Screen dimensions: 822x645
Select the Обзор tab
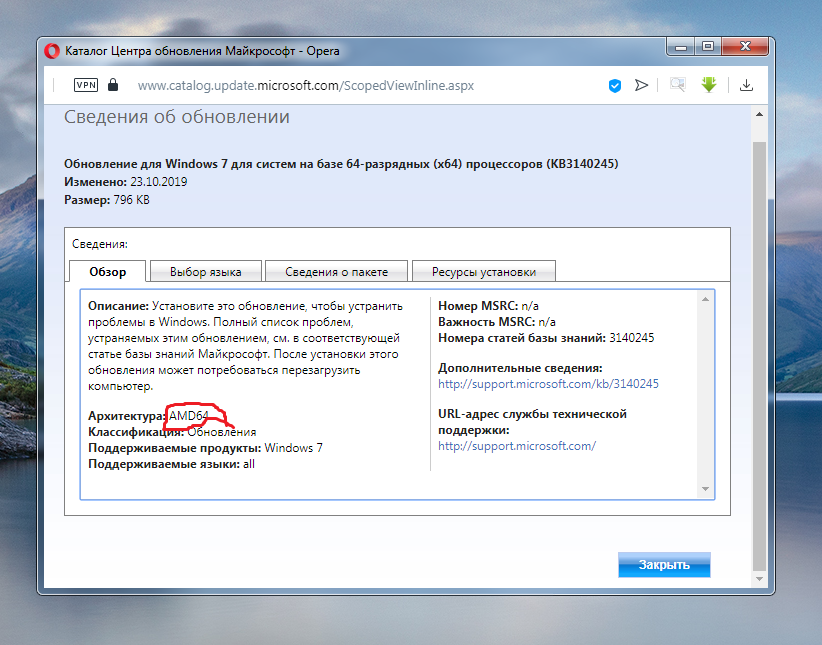(x=107, y=272)
